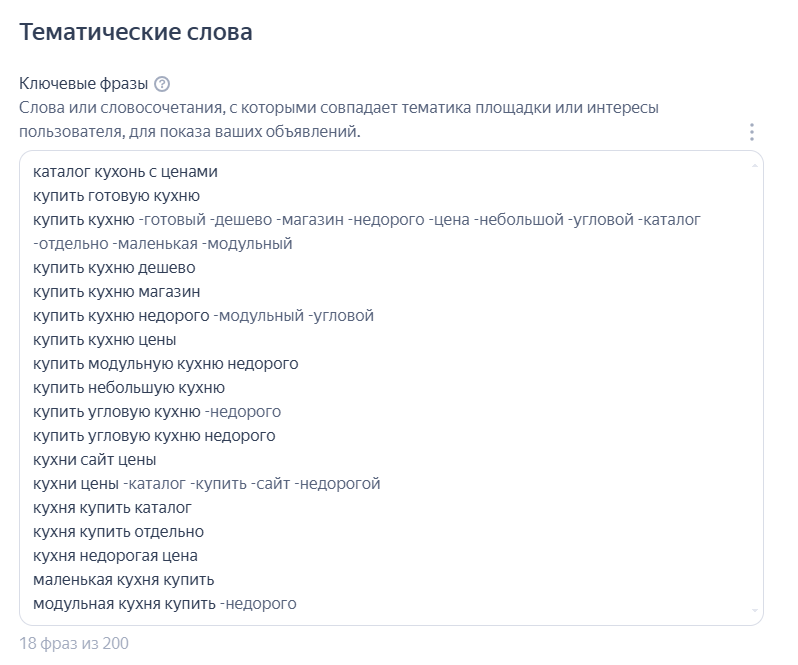Place cursor on 'кухня купить отдельно'
The width and height of the screenshot is (798, 665).
pyautogui.click(x=118, y=532)
